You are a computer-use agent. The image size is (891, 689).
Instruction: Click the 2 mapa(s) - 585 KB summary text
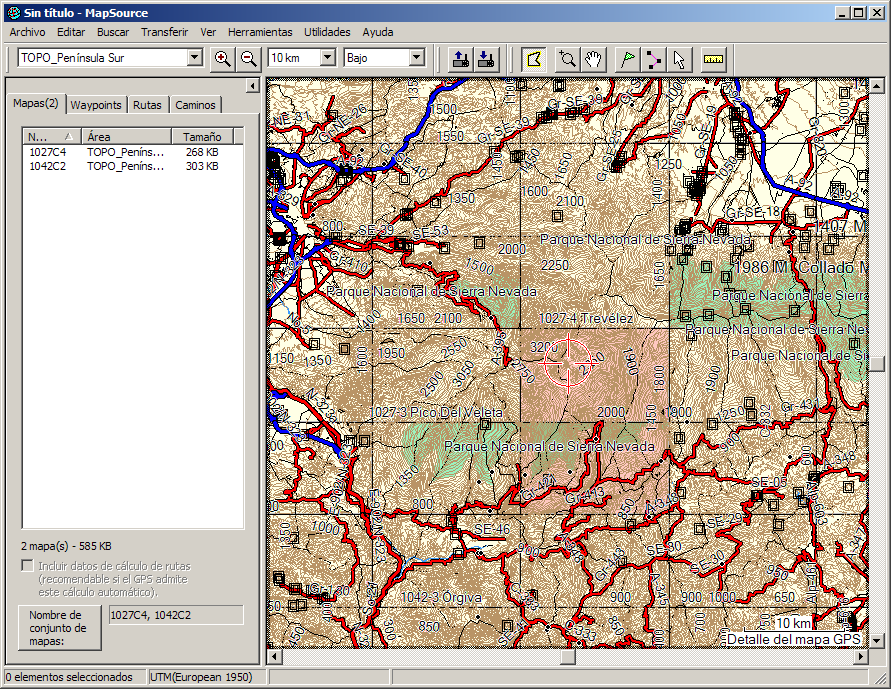tap(66, 546)
